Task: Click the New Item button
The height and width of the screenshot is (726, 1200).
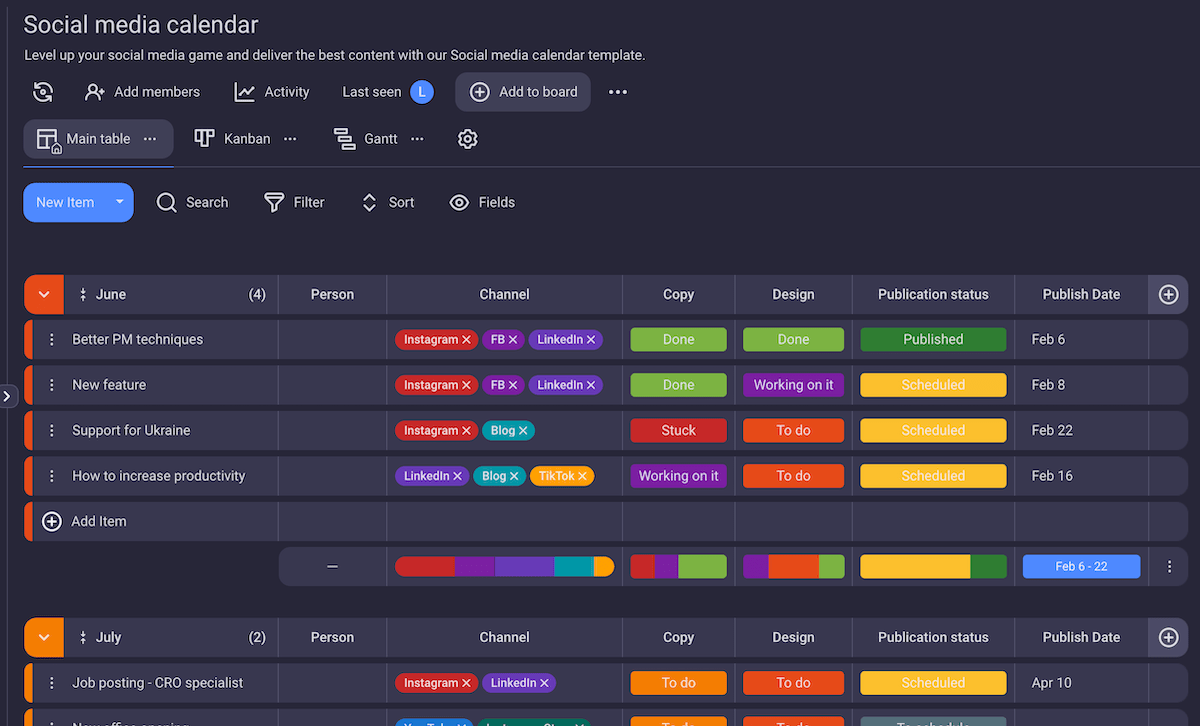Action: click(x=64, y=202)
